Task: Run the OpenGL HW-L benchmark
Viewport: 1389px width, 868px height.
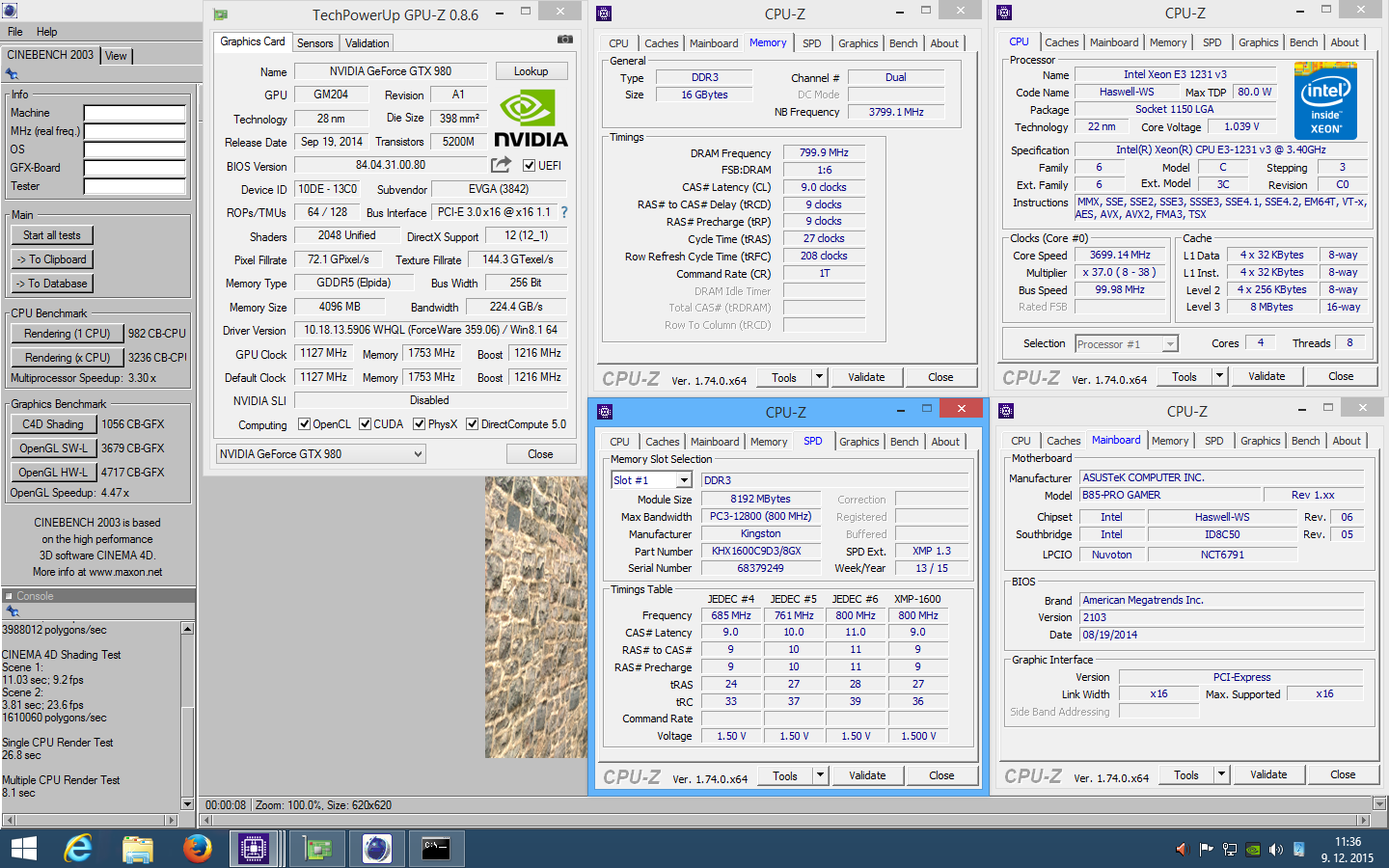Action: pos(53,473)
